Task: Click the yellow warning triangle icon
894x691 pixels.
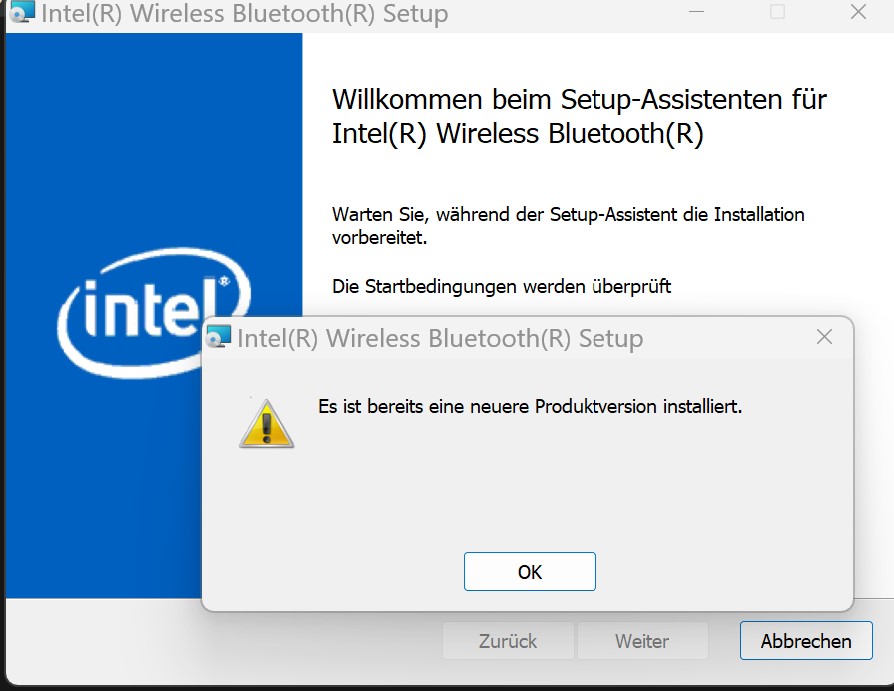Action: pyautogui.click(x=266, y=424)
